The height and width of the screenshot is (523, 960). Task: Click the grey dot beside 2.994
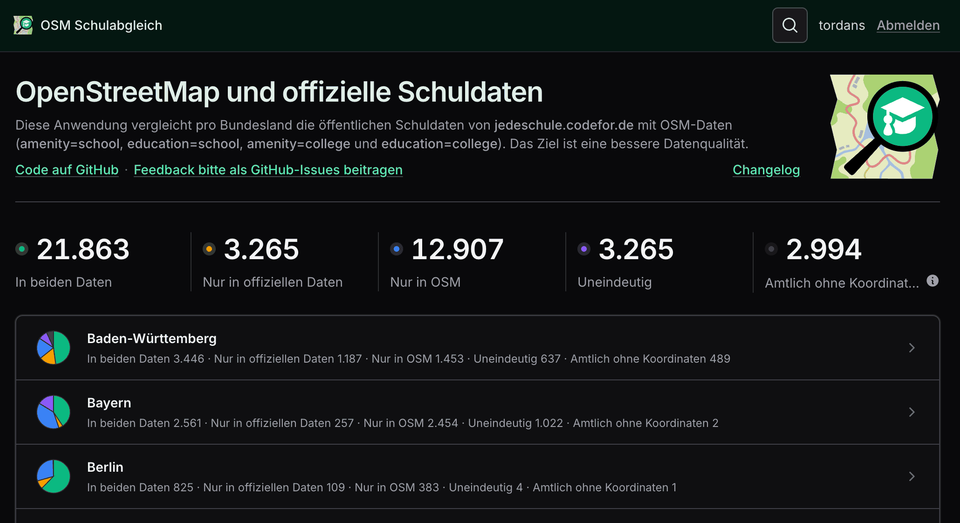click(x=771, y=249)
